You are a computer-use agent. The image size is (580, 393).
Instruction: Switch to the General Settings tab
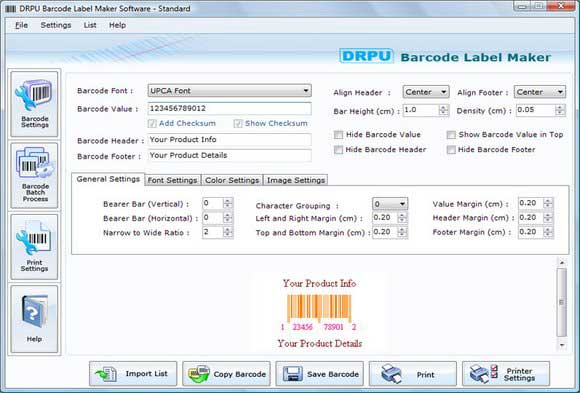tap(108, 179)
